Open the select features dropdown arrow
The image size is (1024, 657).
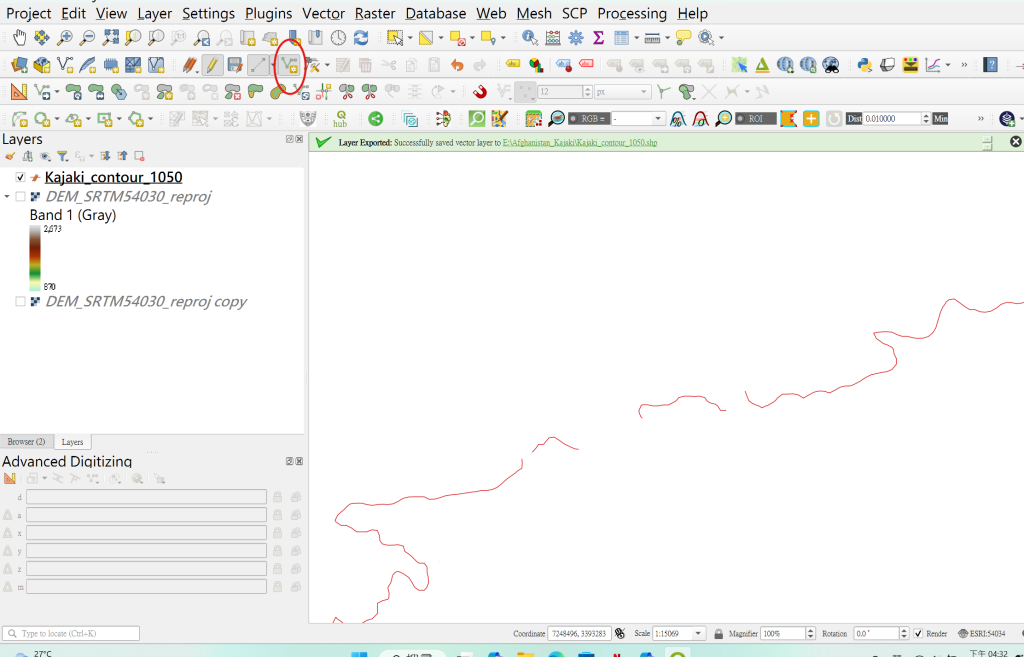(410, 38)
